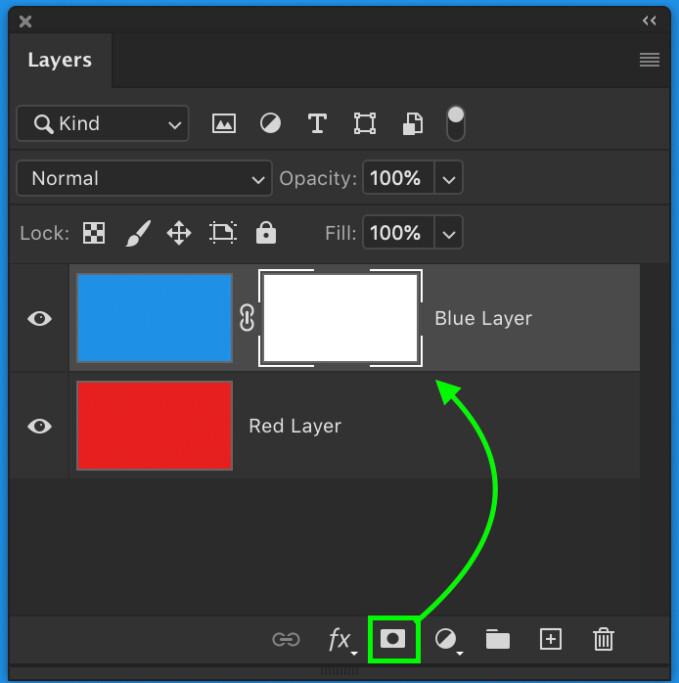Create new fill or adjustment layer

click(448, 641)
